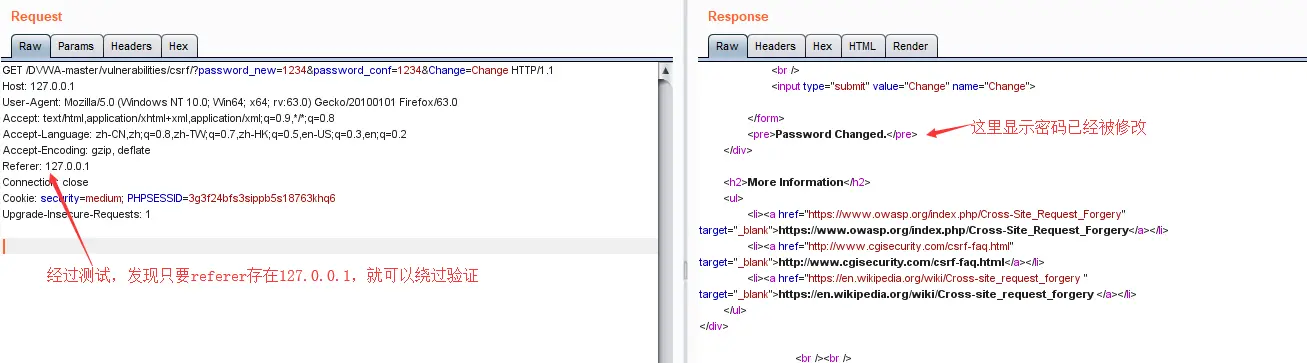Click the input type submit line in the response

pyautogui.click(x=903, y=86)
